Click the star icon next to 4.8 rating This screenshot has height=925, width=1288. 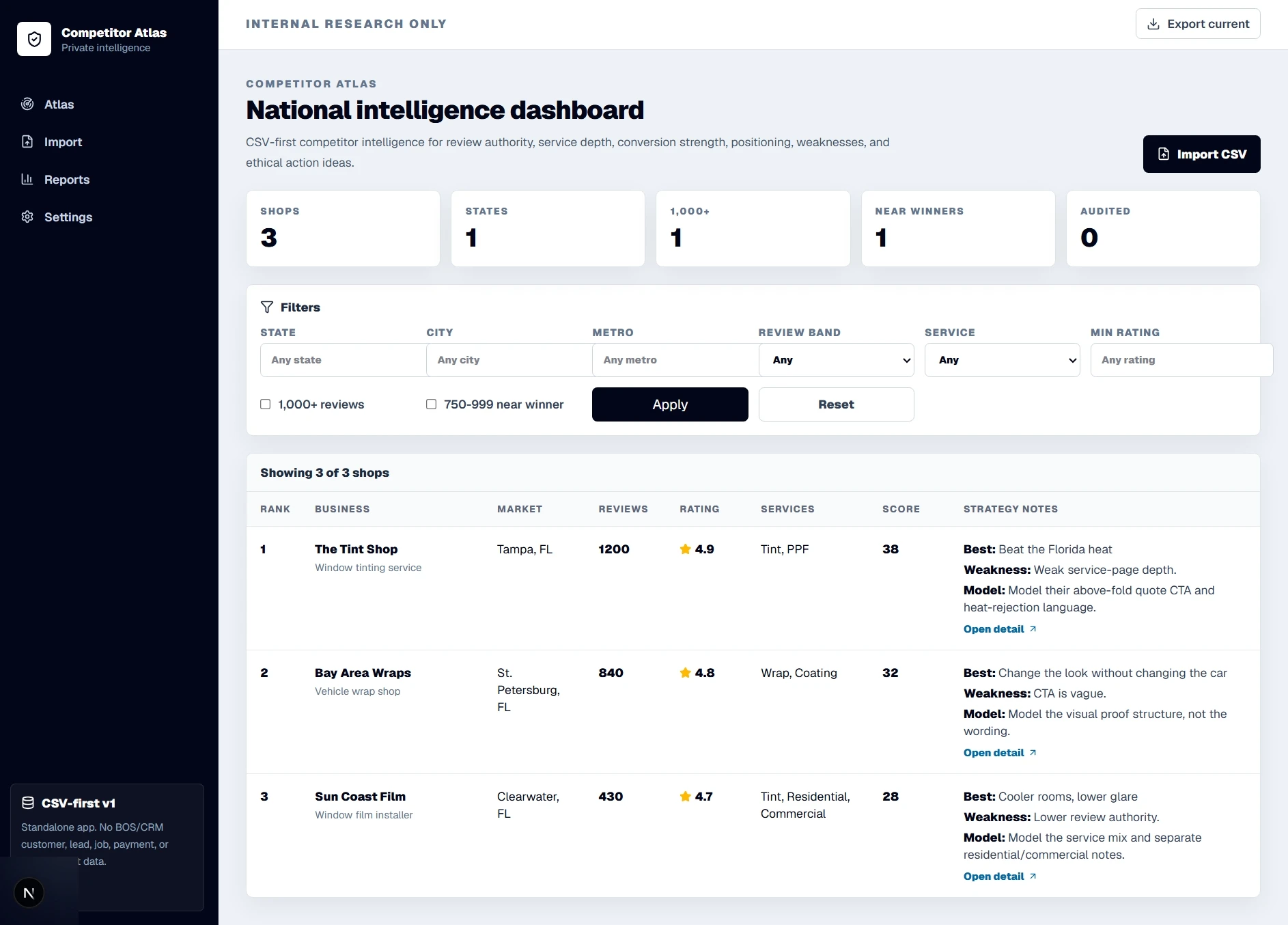coord(686,672)
